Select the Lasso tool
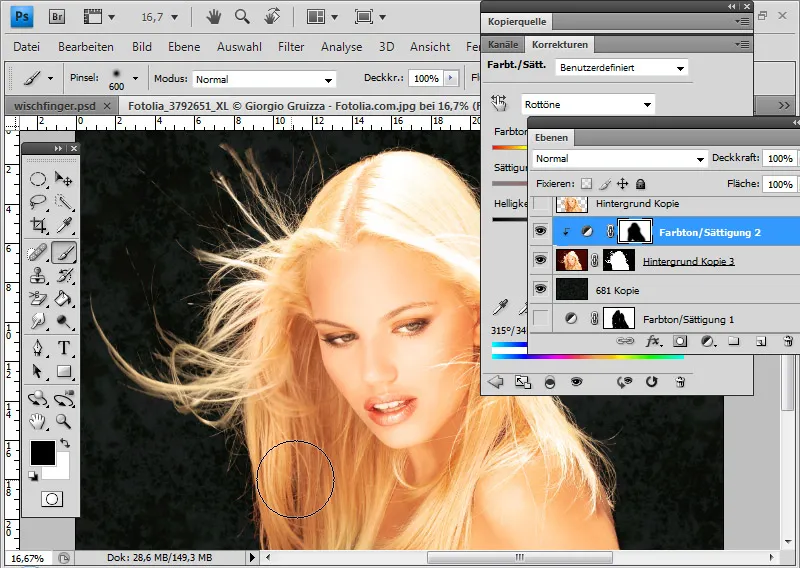This screenshot has height=568, width=800. pyautogui.click(x=38, y=202)
